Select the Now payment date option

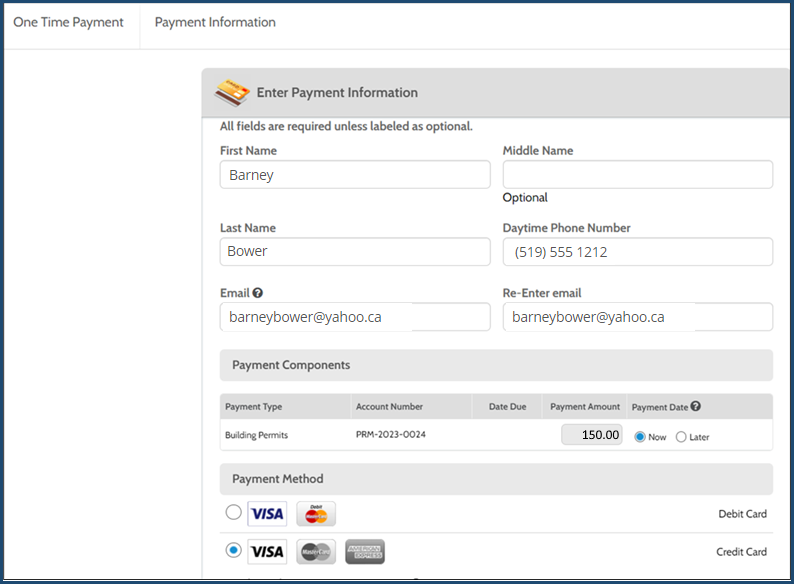(x=641, y=437)
